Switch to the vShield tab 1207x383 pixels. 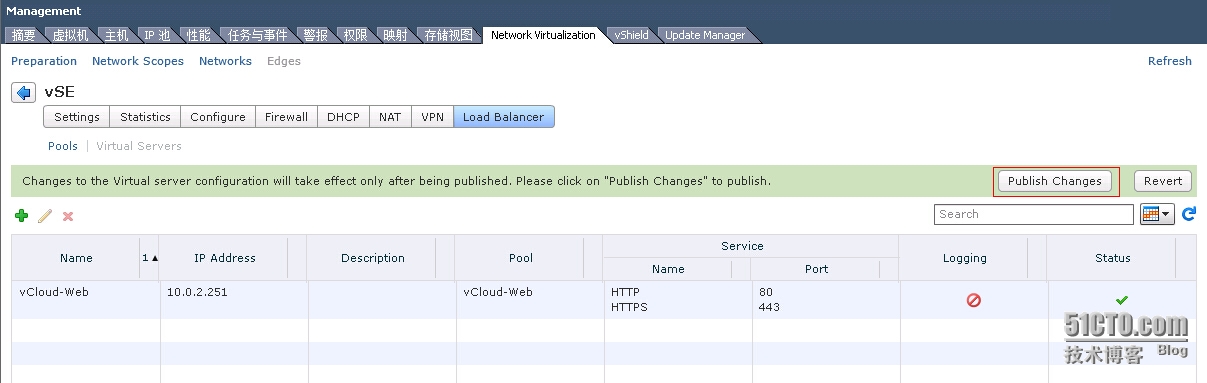click(632, 35)
